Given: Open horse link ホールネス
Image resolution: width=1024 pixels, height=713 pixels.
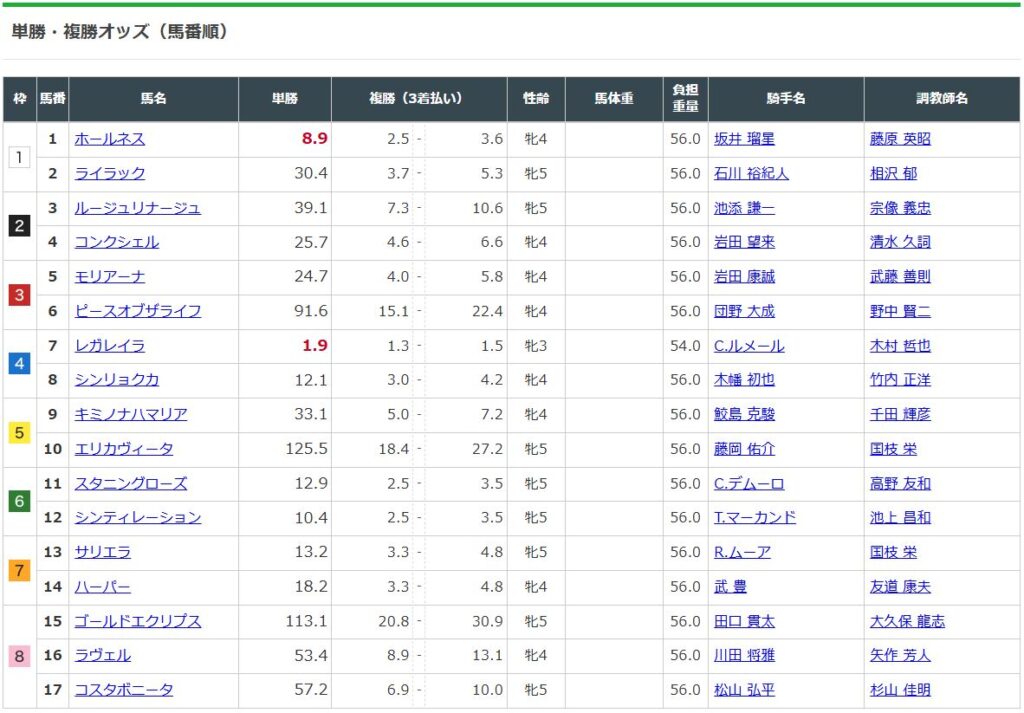Looking at the screenshot, I should point(110,139).
